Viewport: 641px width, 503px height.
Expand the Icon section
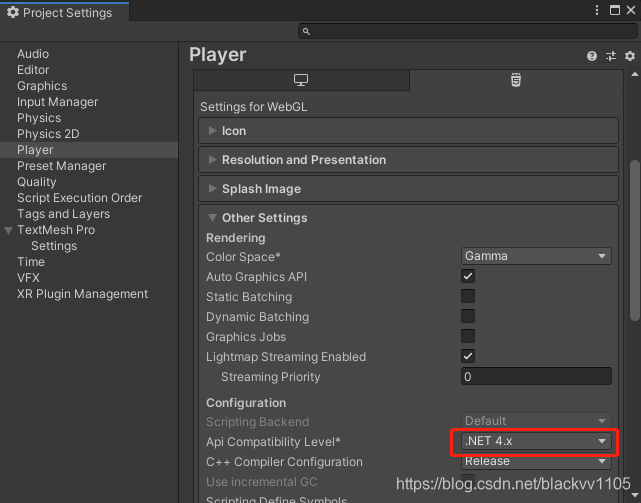(408, 131)
